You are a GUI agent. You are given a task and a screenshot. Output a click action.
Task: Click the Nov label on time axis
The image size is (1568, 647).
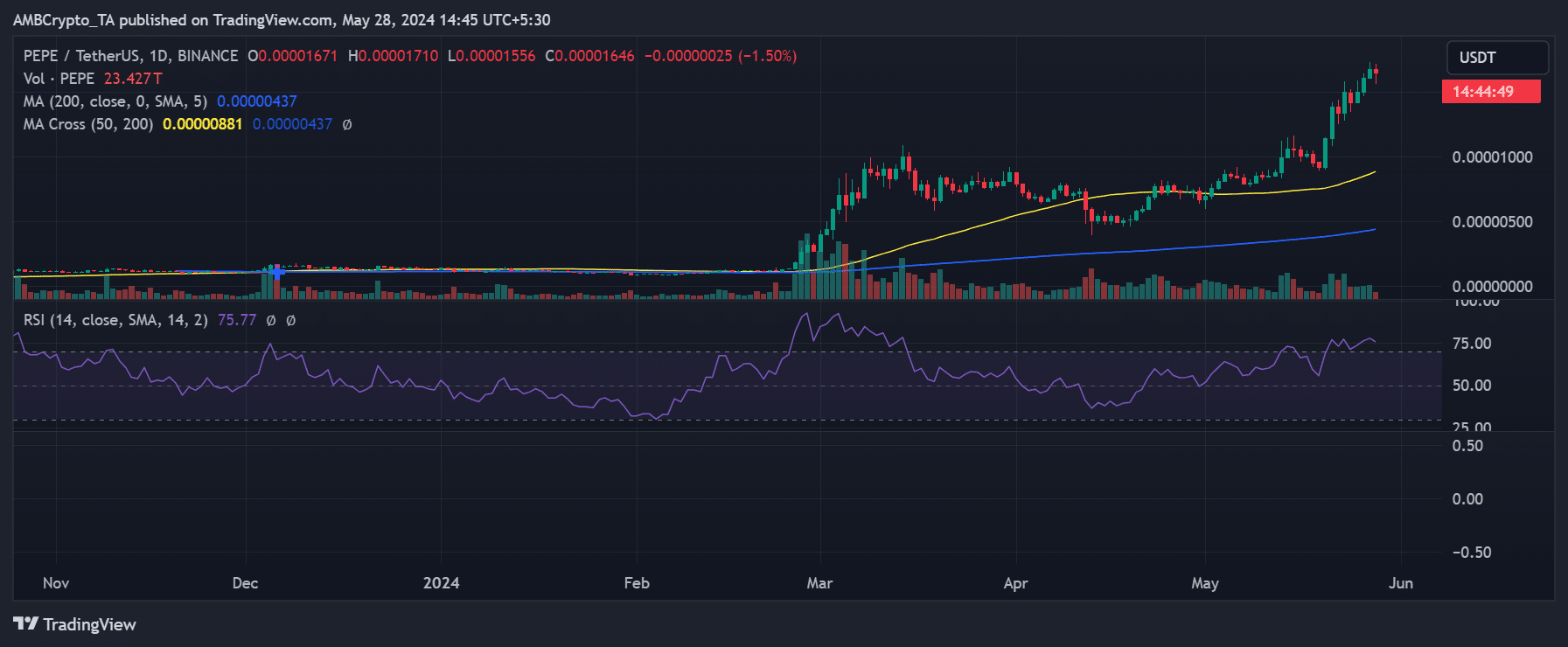[56, 583]
